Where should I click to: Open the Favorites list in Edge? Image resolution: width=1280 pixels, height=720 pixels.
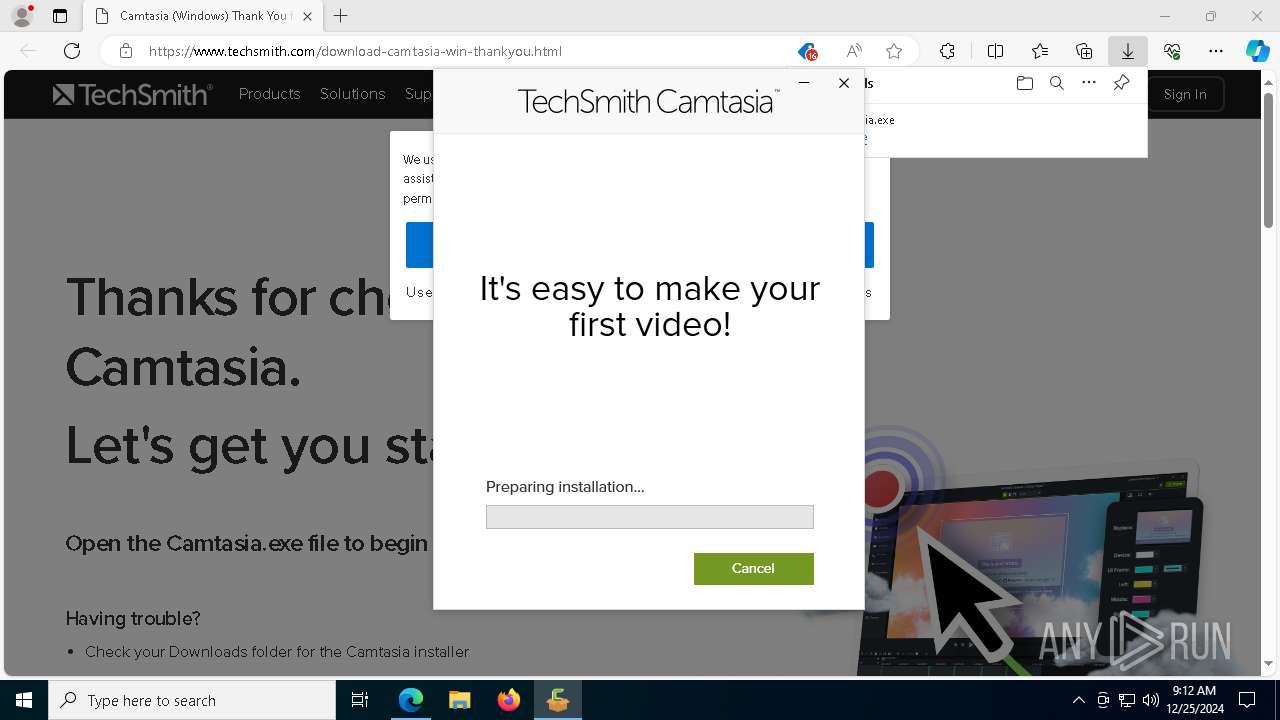[x=1040, y=51]
